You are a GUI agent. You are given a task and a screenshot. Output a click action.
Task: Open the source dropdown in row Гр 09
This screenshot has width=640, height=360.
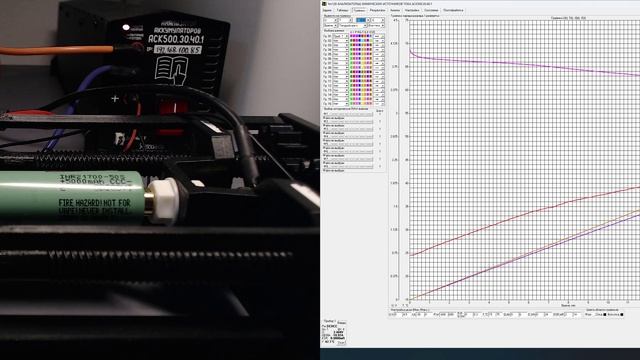click(x=340, y=72)
